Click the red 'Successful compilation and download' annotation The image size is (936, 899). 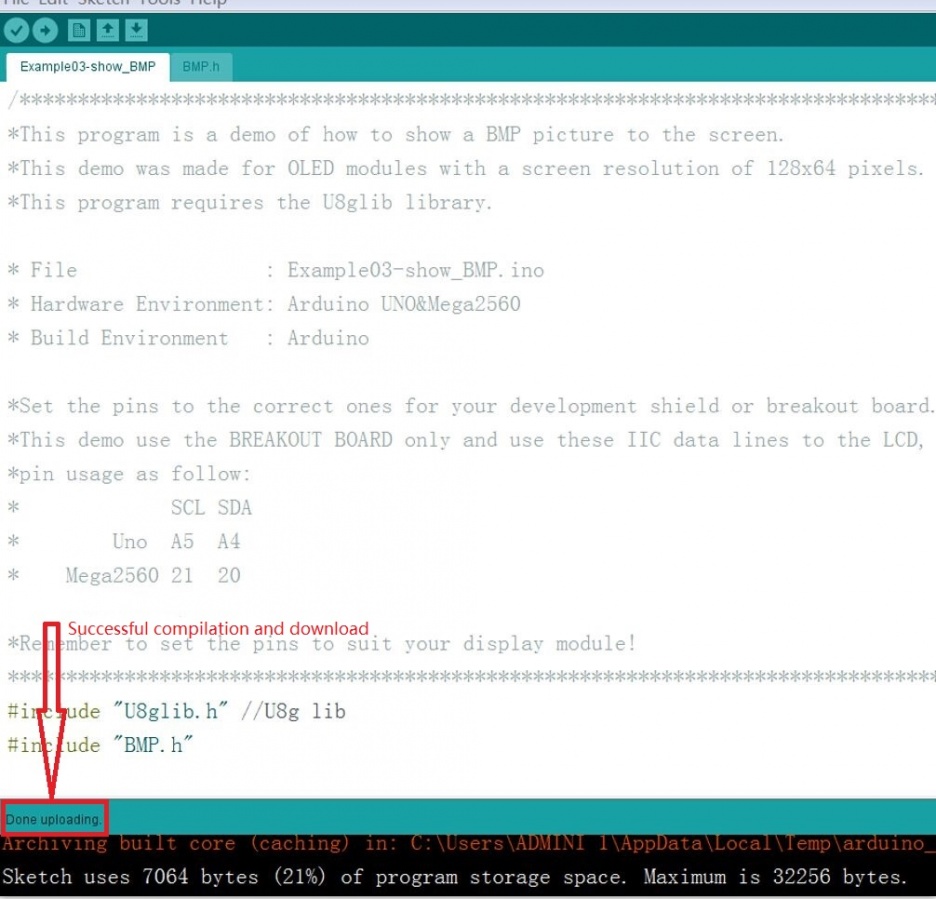click(218, 628)
